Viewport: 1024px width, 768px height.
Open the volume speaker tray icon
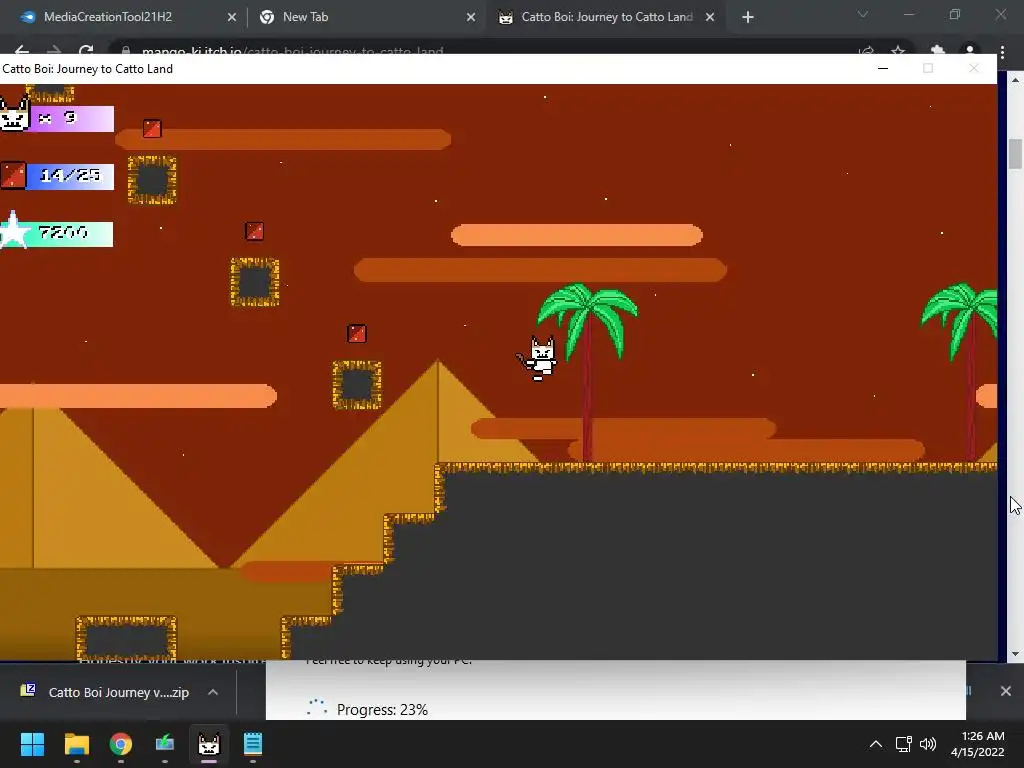coord(928,744)
